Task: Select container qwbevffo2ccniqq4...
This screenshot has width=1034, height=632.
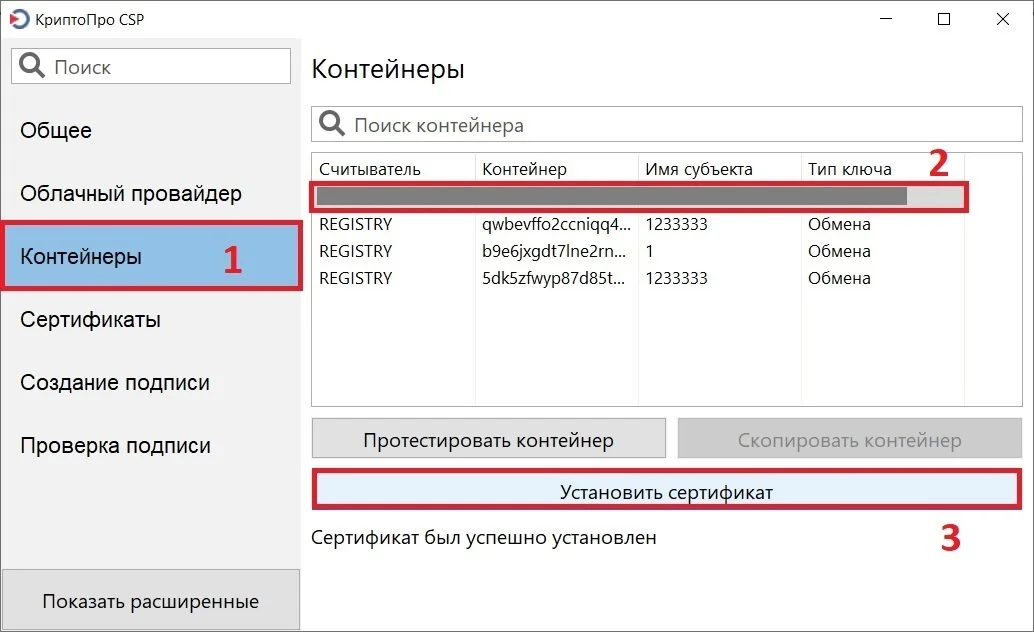Action: coord(557,224)
